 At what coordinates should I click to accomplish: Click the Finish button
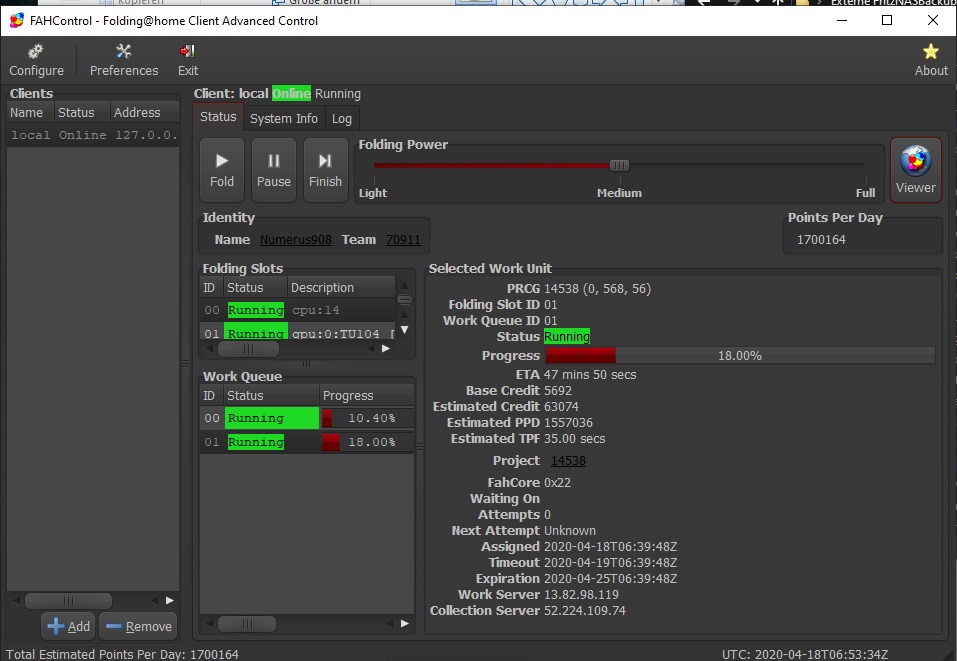click(x=325, y=170)
